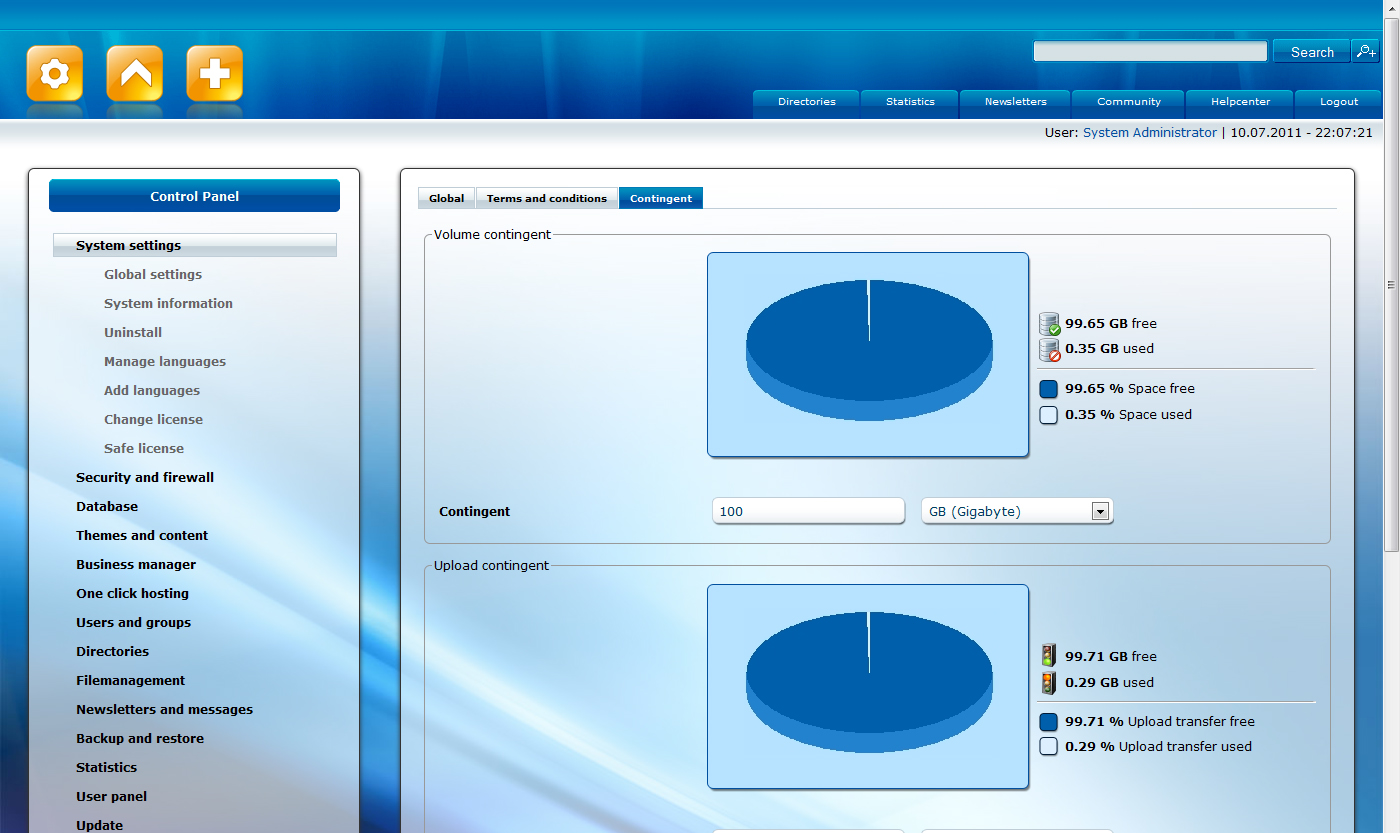Expand the Statistics sidebar section
The image size is (1400, 833).
106,767
